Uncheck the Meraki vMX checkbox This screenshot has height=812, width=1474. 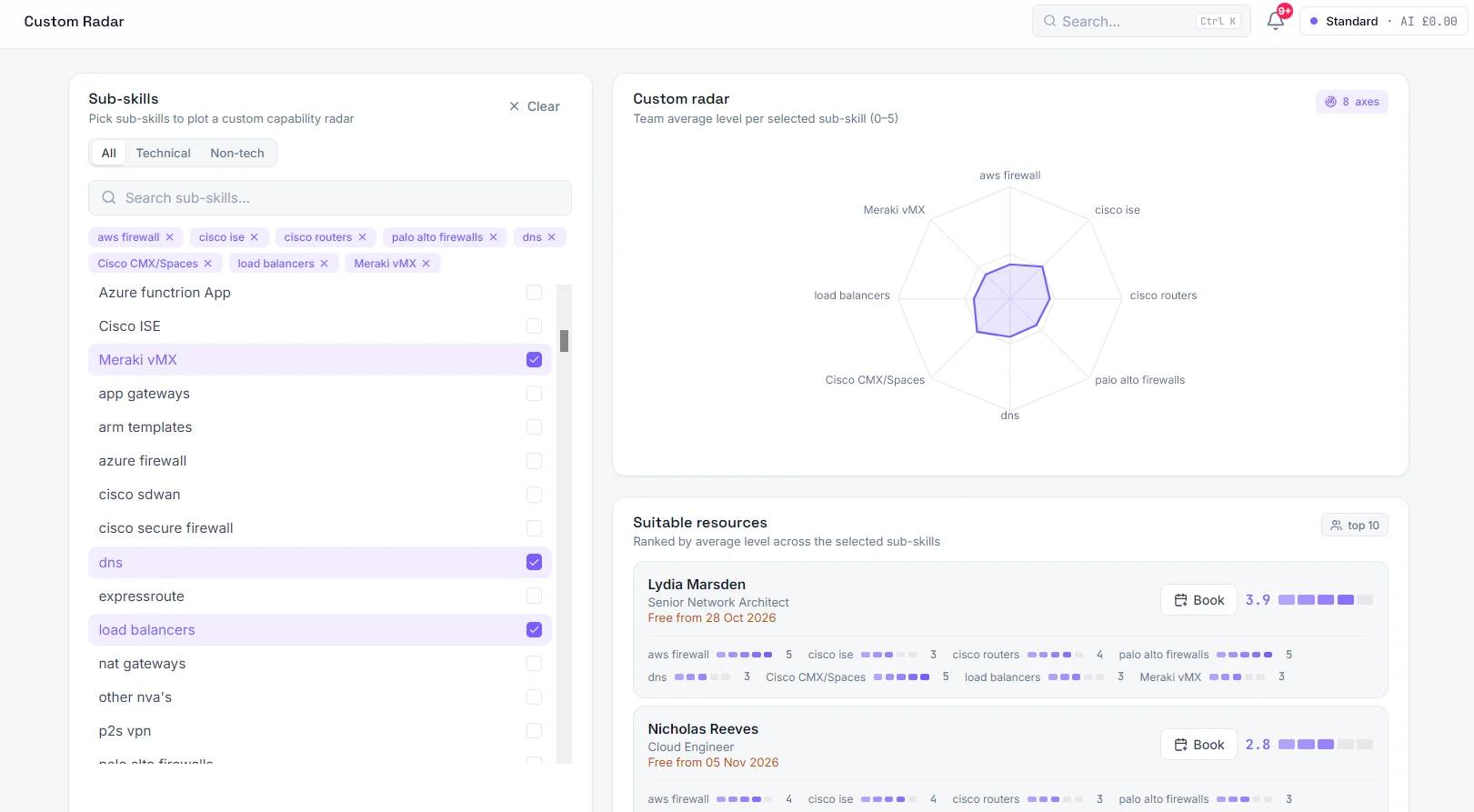tap(534, 360)
